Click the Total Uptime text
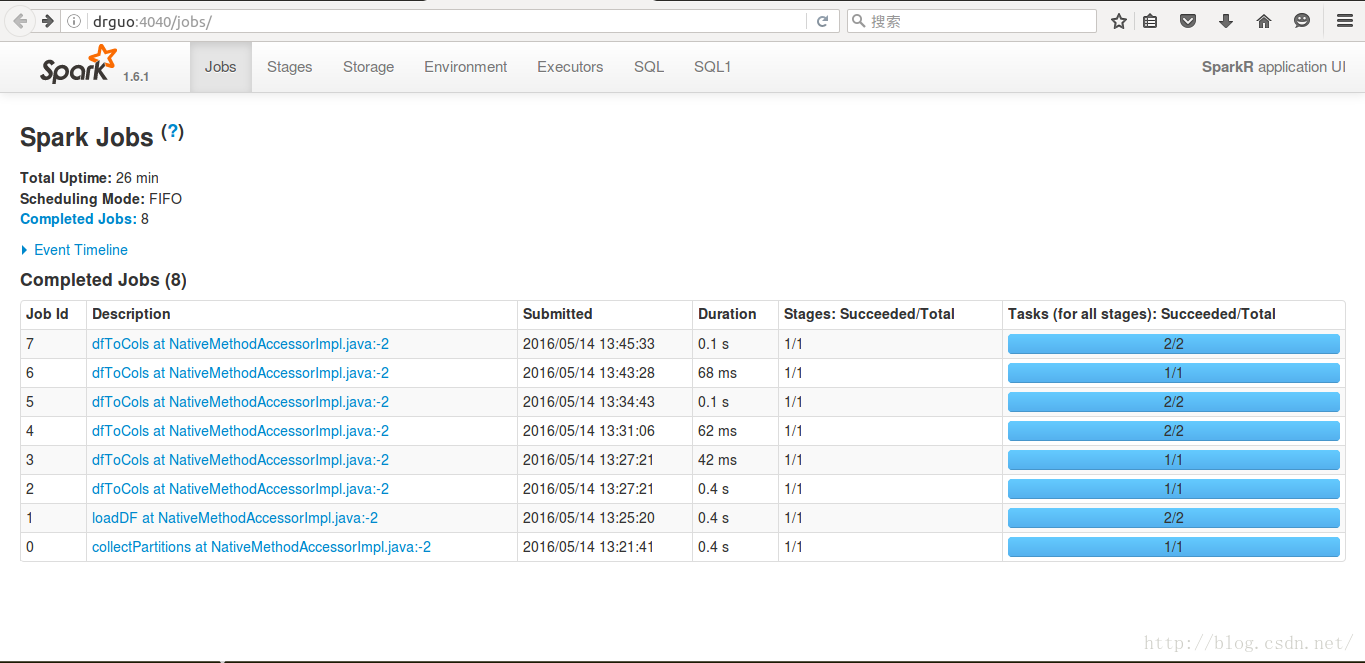 click(x=89, y=178)
